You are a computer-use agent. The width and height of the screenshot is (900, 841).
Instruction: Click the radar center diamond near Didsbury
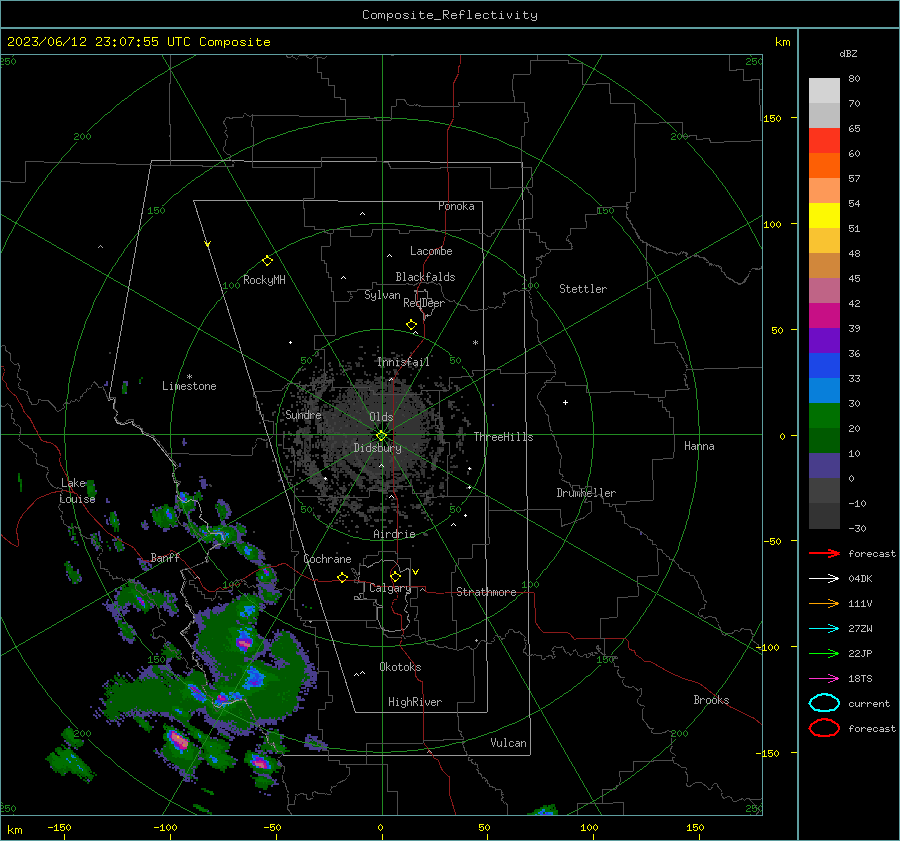click(381, 436)
